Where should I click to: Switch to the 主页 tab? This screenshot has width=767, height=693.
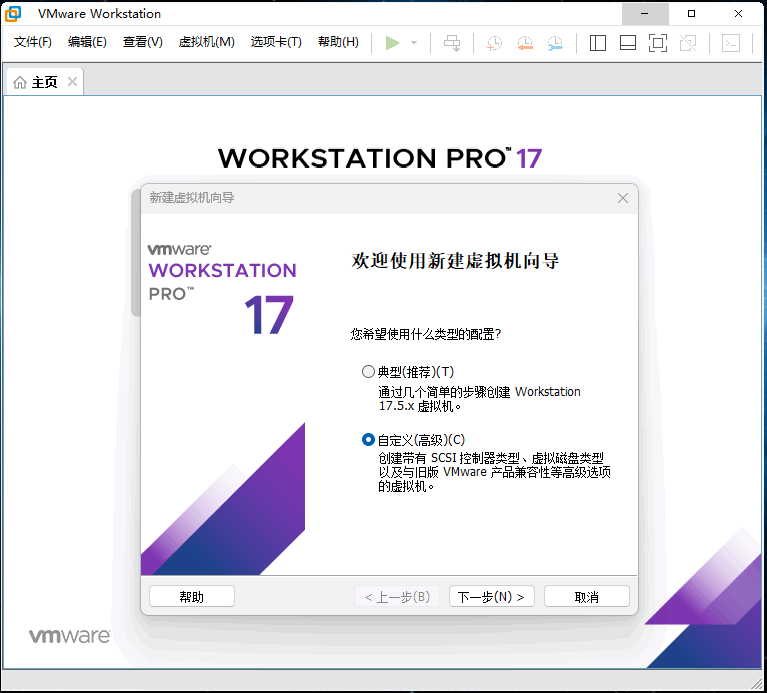(x=45, y=82)
